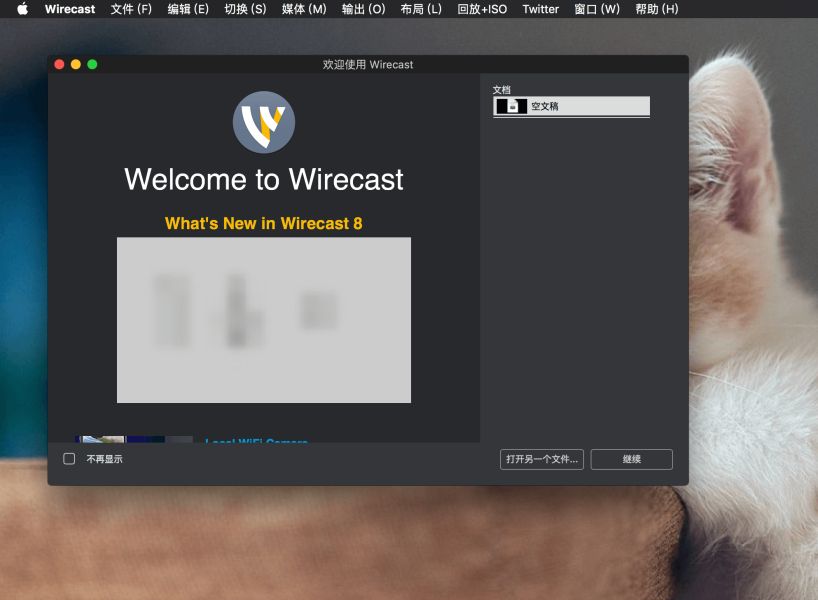Click the green zoom window button
Viewport: 818px width, 600px height.
point(92,64)
